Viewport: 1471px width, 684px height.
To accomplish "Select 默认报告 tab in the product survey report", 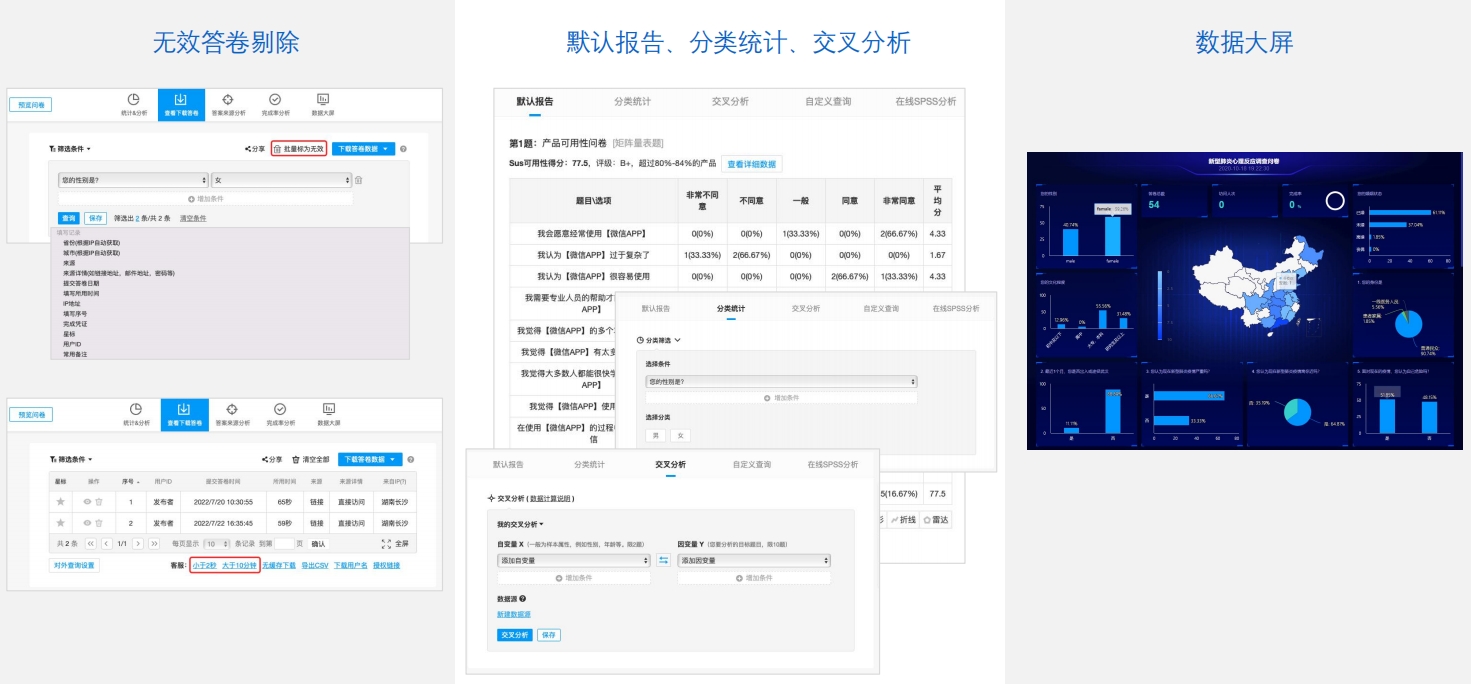I will pyautogui.click(x=535, y=102).
